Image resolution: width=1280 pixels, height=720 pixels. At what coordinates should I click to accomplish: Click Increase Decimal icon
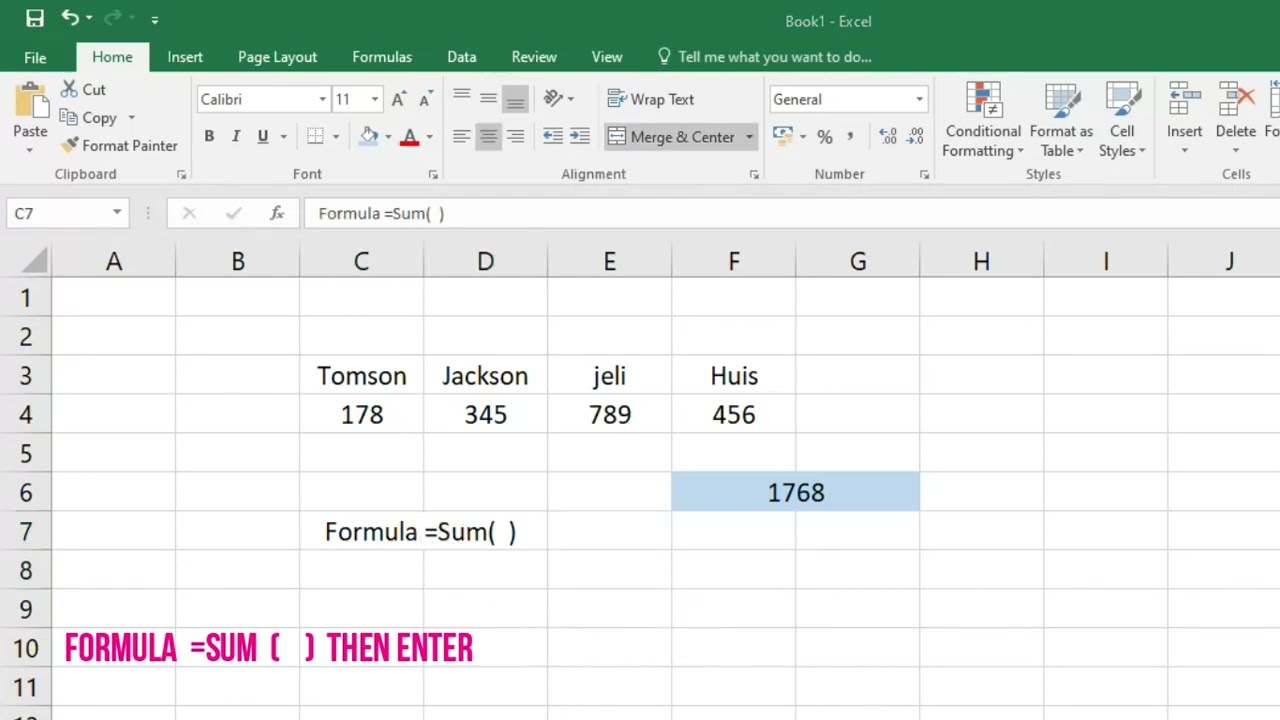point(887,137)
